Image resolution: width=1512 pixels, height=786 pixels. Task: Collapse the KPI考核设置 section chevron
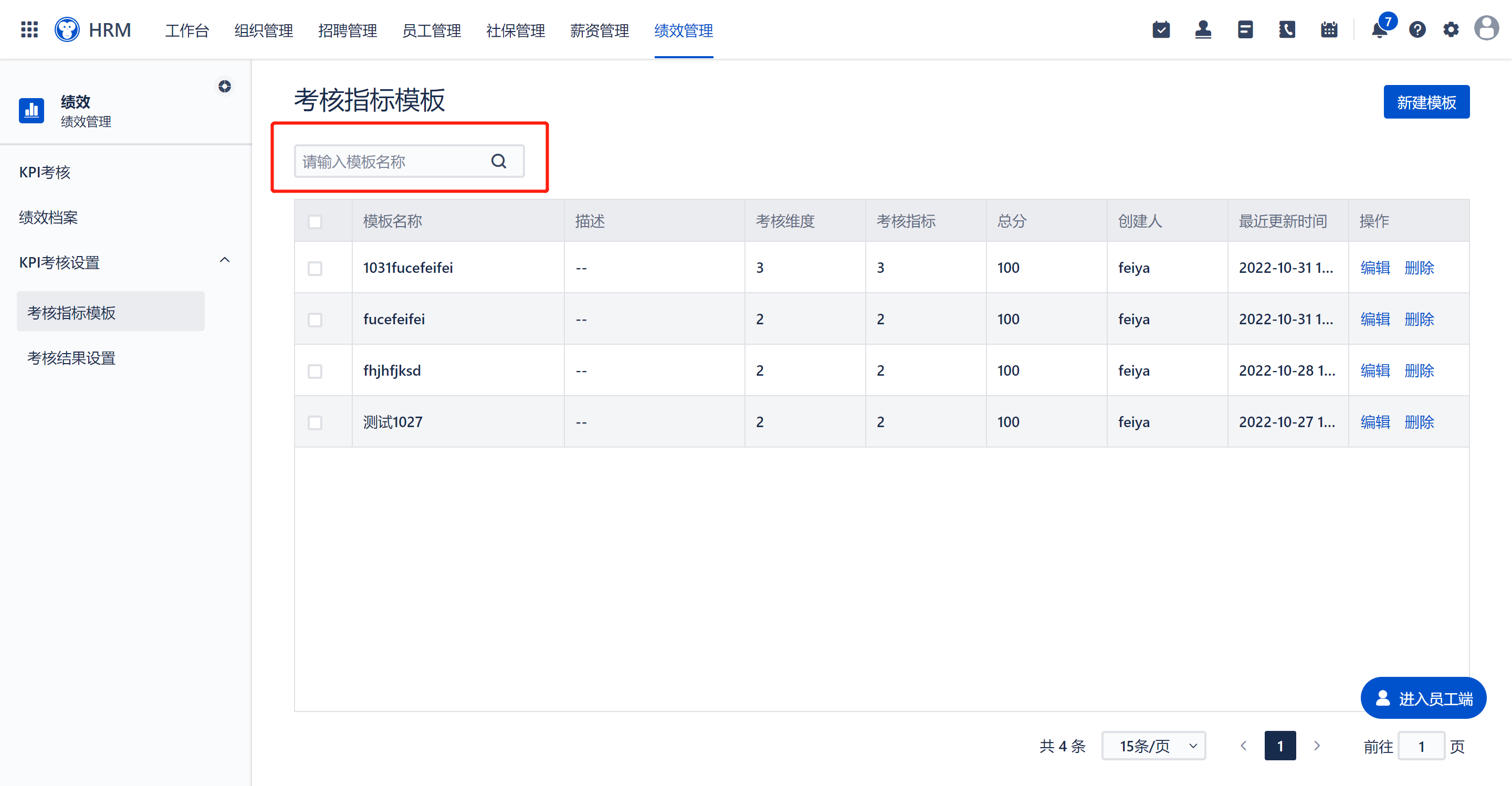click(225, 260)
